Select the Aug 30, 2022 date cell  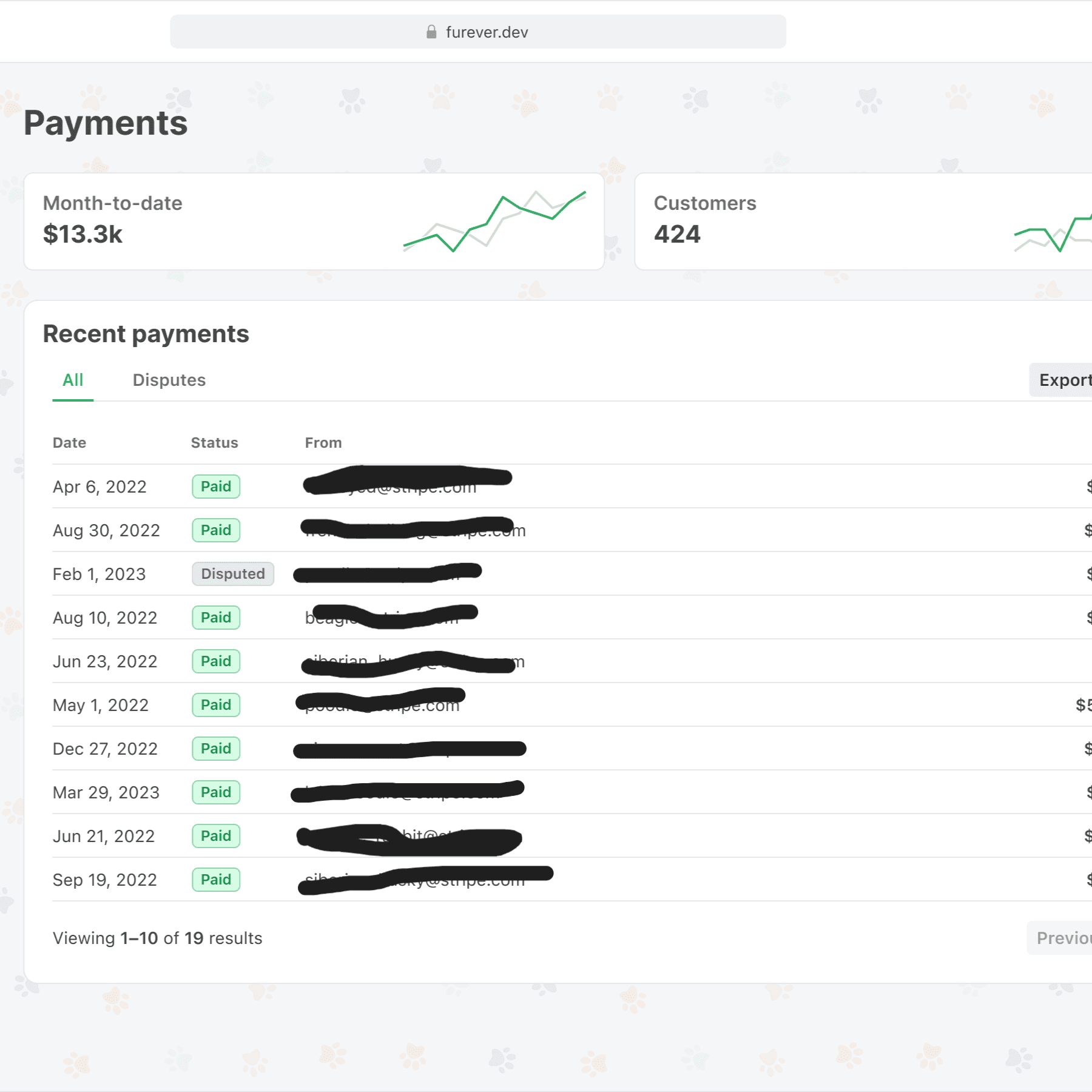click(x=106, y=530)
